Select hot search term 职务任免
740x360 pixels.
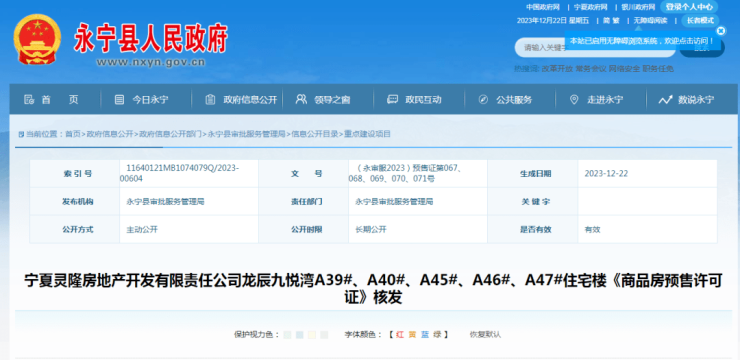click(658, 69)
